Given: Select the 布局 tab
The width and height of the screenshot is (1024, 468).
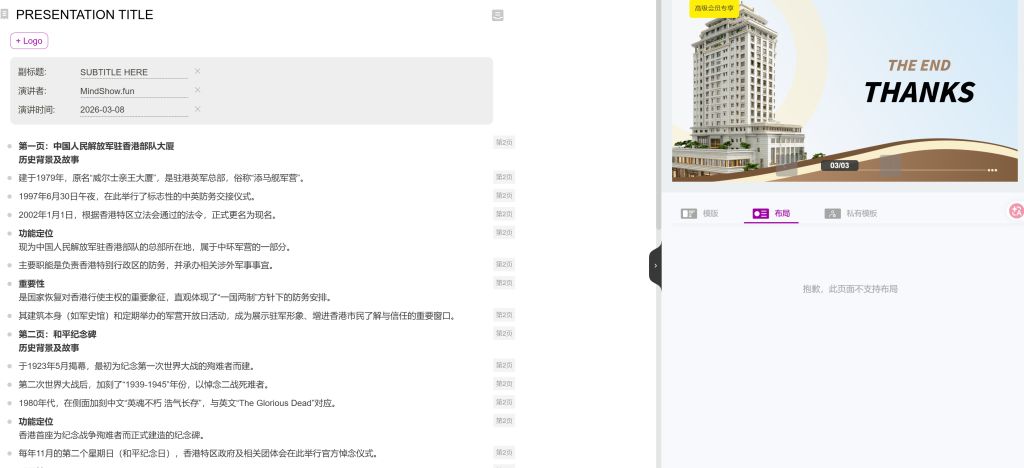Looking at the screenshot, I should 771,213.
